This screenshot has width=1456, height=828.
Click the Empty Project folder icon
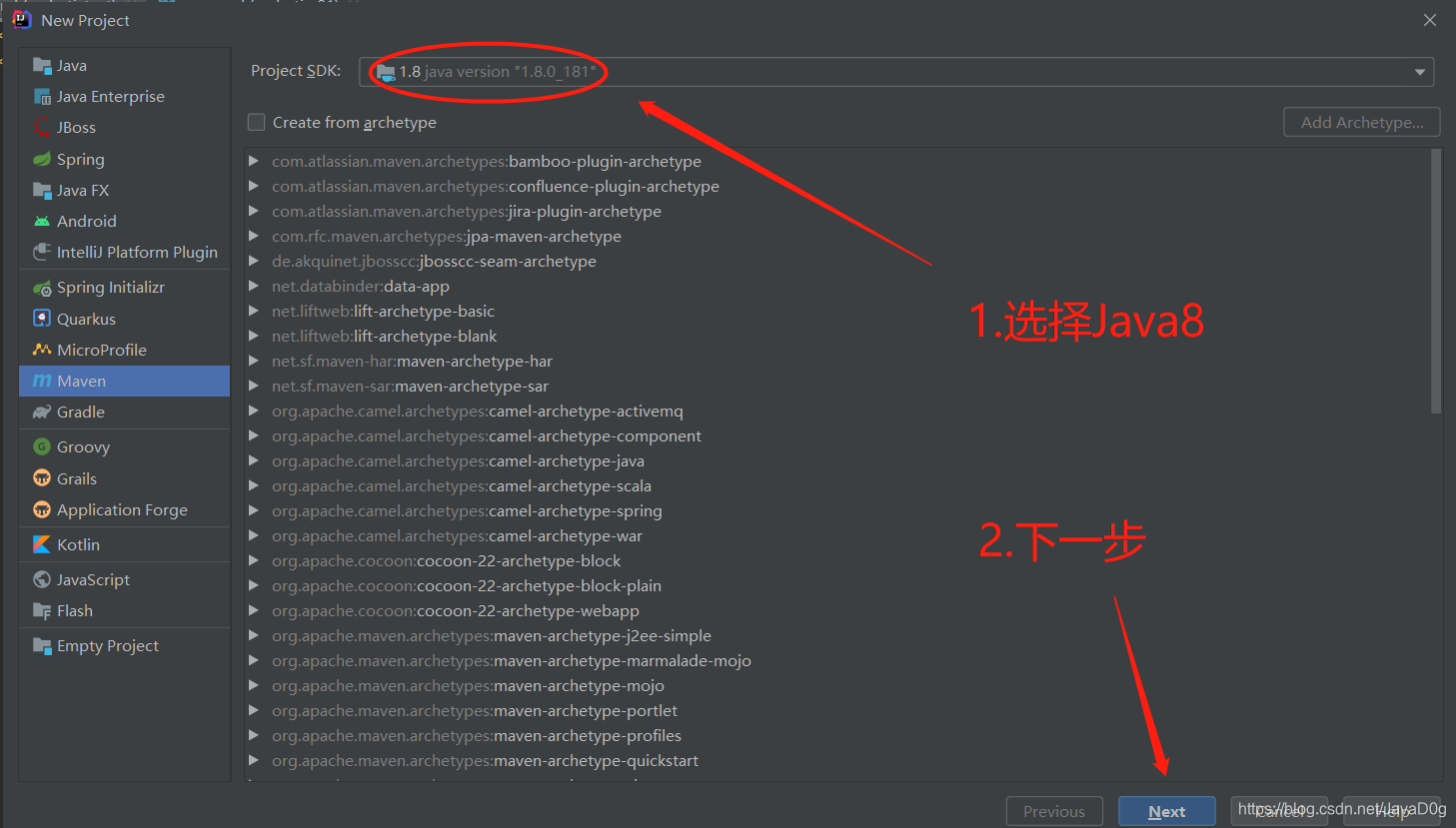(42, 645)
